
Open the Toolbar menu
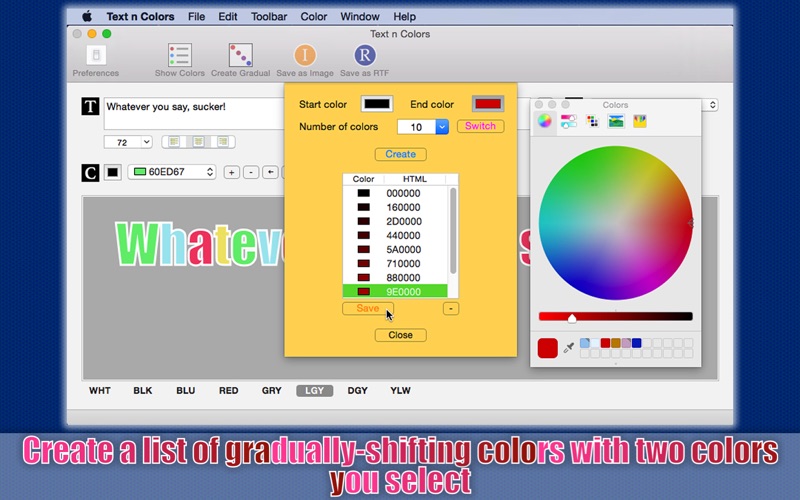pos(269,16)
